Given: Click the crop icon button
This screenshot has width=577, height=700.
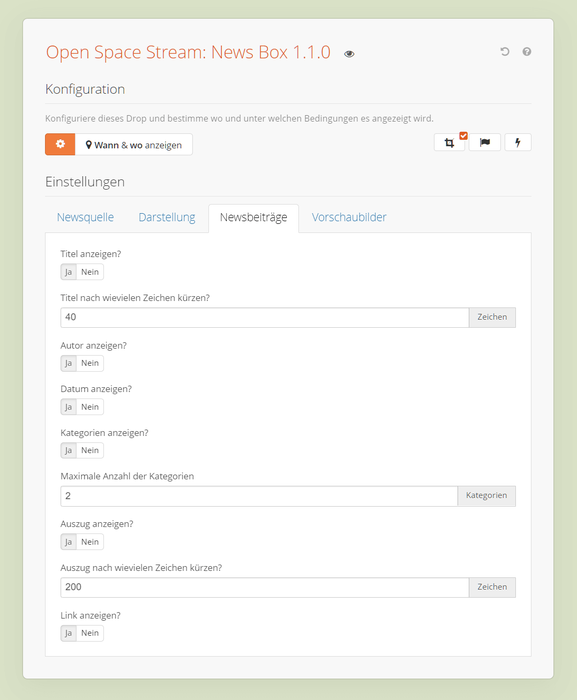Looking at the screenshot, I should coord(449,142).
